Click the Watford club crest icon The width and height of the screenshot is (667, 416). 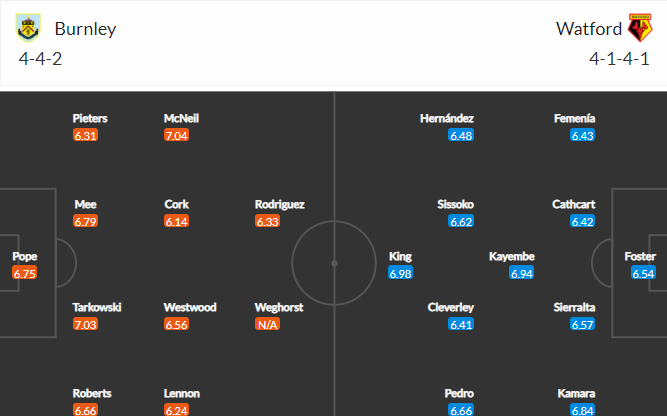click(x=640, y=28)
